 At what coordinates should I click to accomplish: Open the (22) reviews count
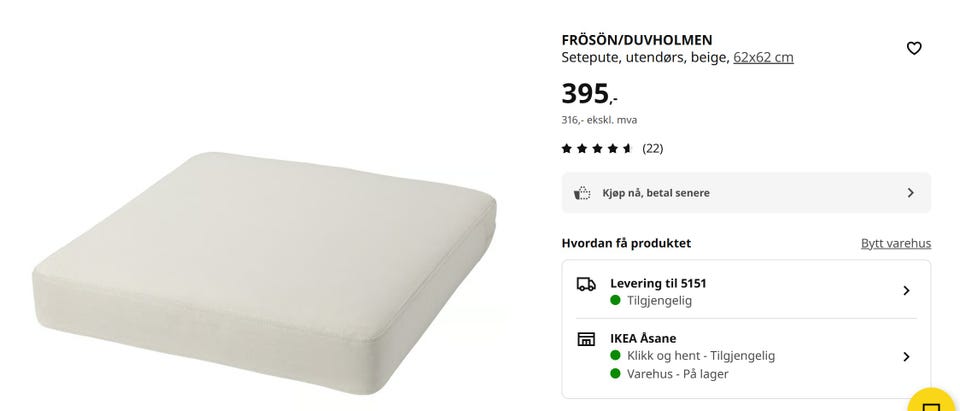pos(653,148)
